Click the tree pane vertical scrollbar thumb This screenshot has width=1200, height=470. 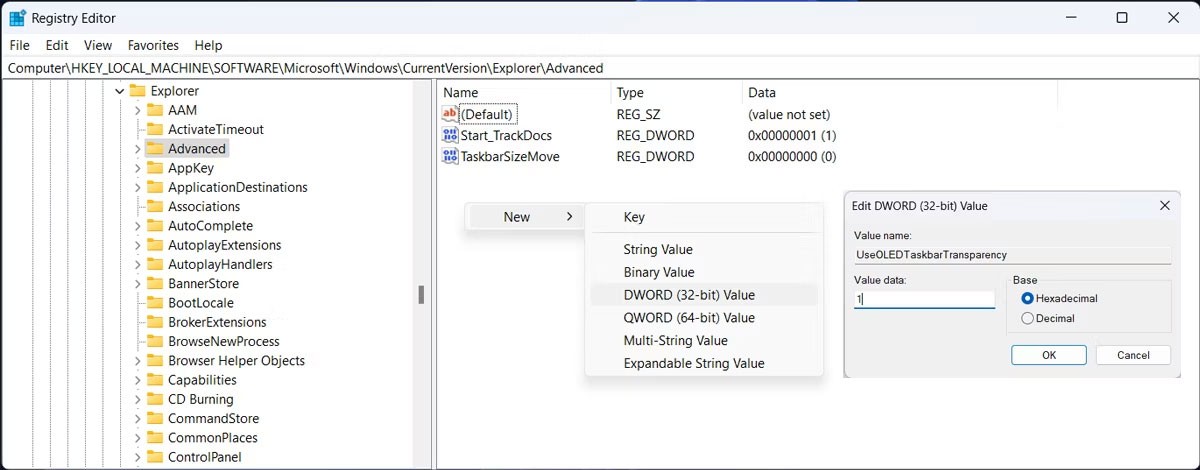pyautogui.click(x=422, y=294)
